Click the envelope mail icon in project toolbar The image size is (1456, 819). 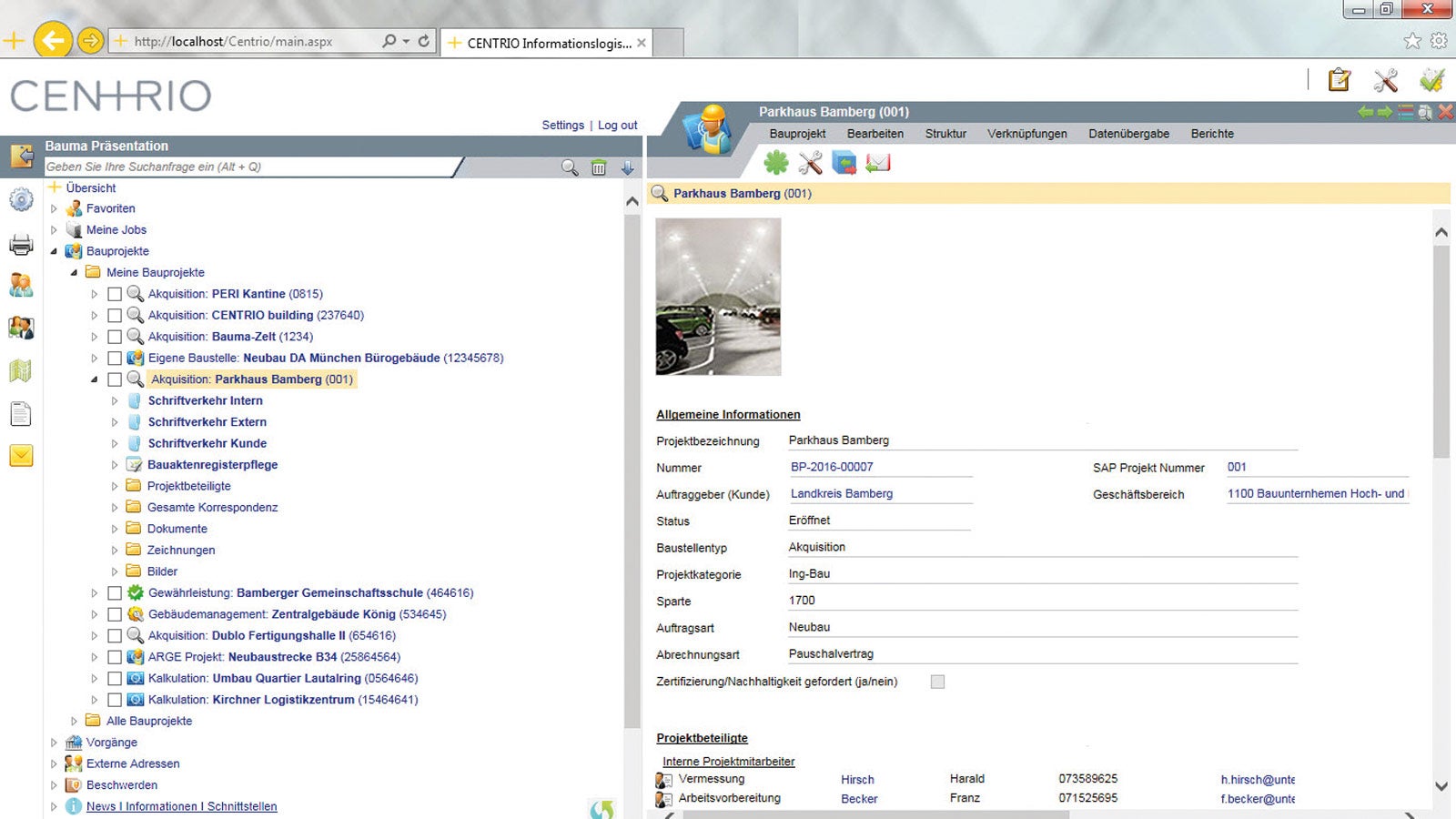[x=878, y=163]
